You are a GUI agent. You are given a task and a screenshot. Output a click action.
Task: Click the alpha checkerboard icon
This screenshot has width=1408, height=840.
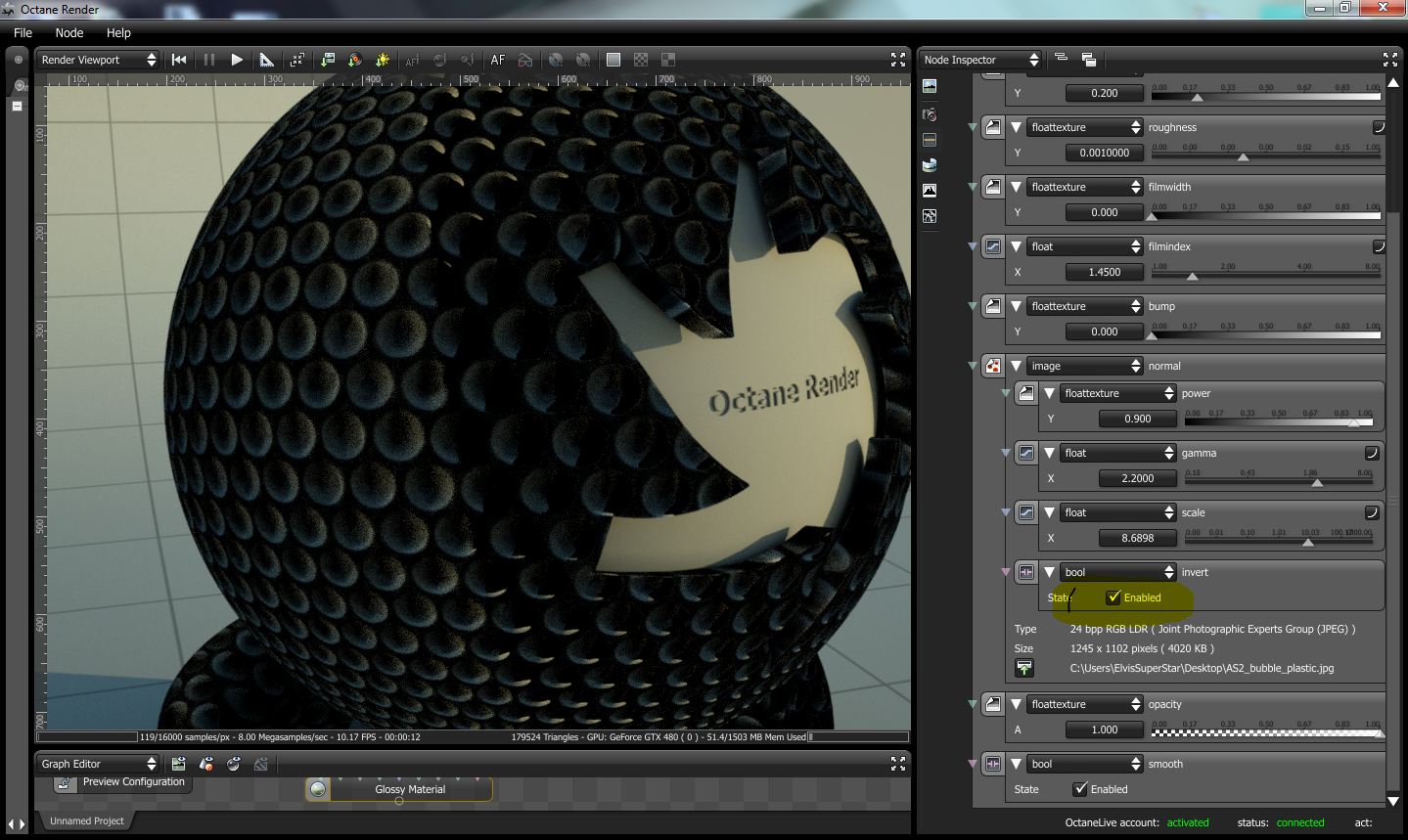[641, 60]
